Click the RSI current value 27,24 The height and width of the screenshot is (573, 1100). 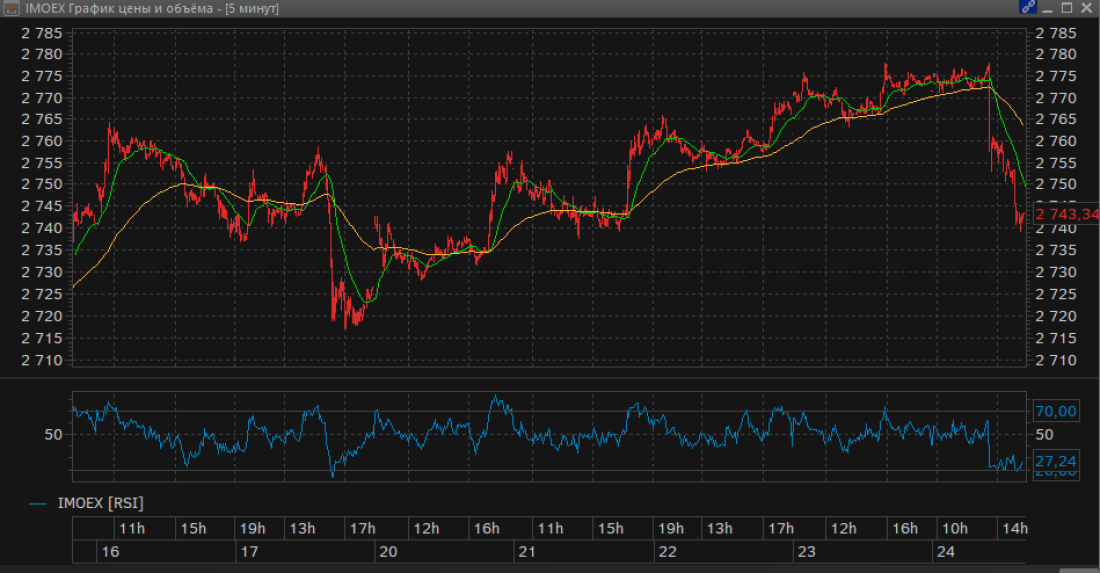(x=1056, y=461)
